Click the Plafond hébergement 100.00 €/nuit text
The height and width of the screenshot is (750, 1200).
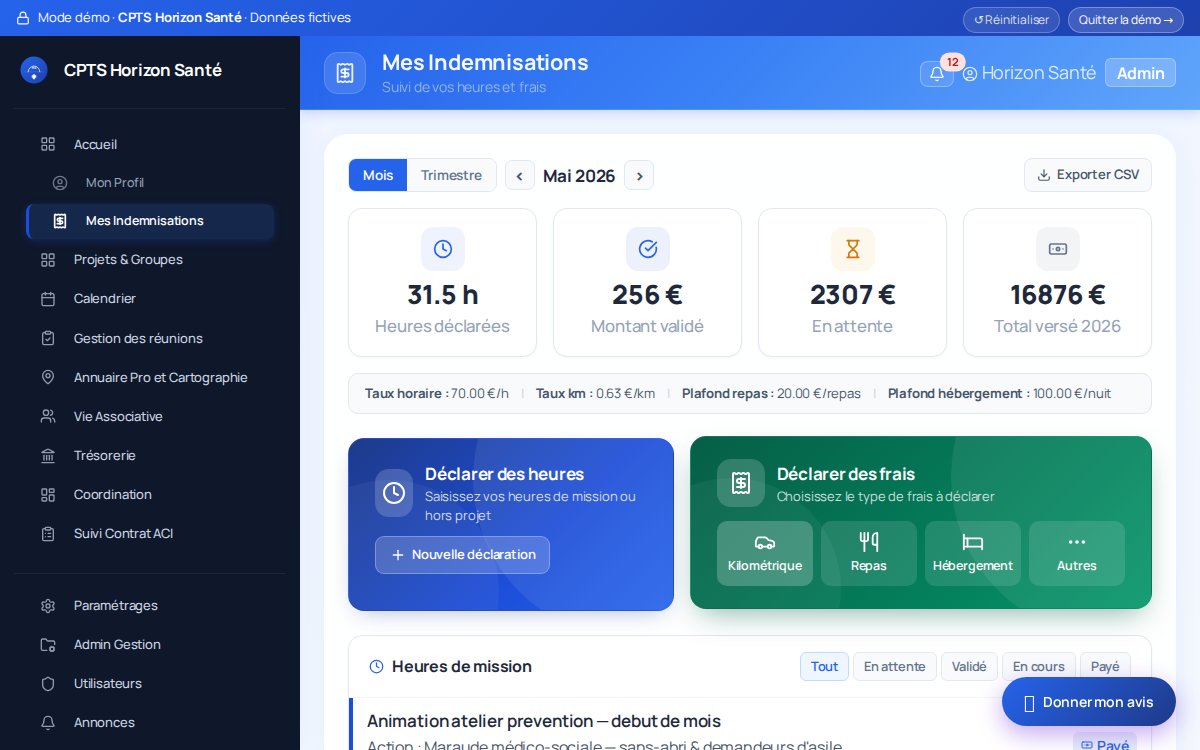point(999,394)
